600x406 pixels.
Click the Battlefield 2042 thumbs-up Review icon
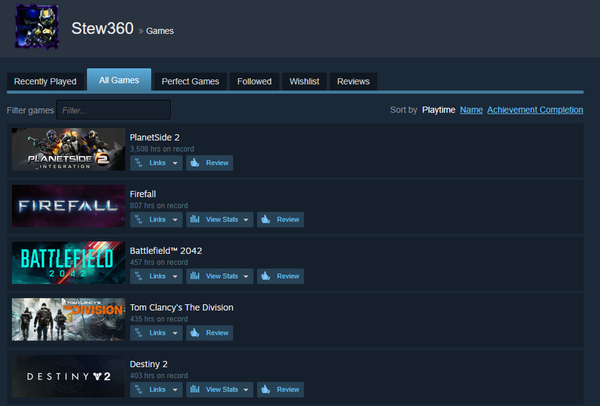[x=266, y=276]
